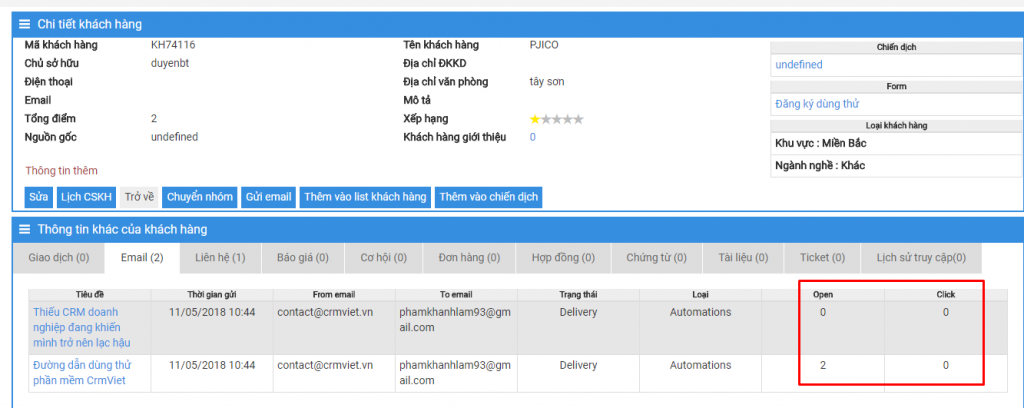This screenshot has height=408, width=1024.
Task: Click the Sửa button
Action: 39,197
